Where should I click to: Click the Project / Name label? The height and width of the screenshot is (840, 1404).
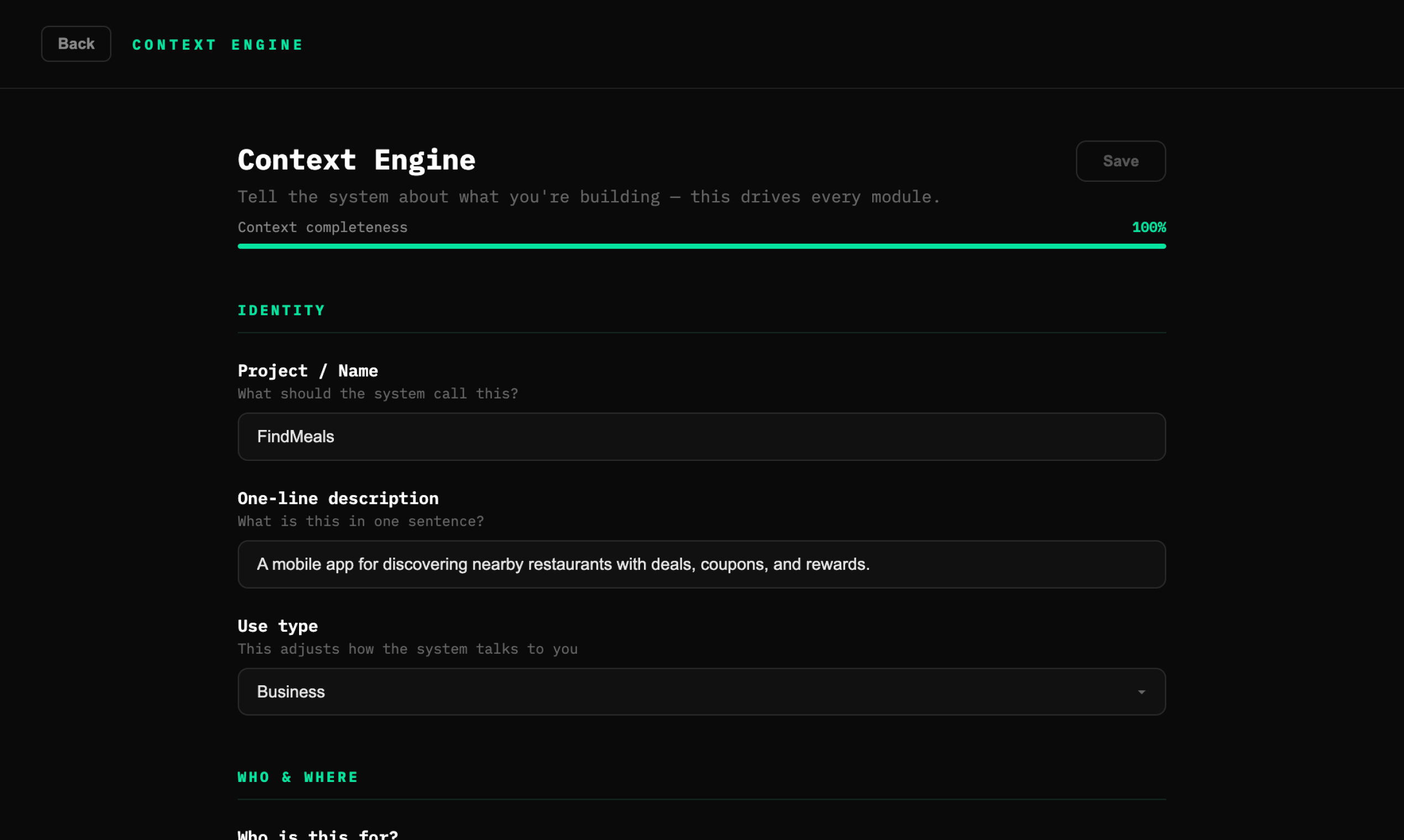[307, 371]
